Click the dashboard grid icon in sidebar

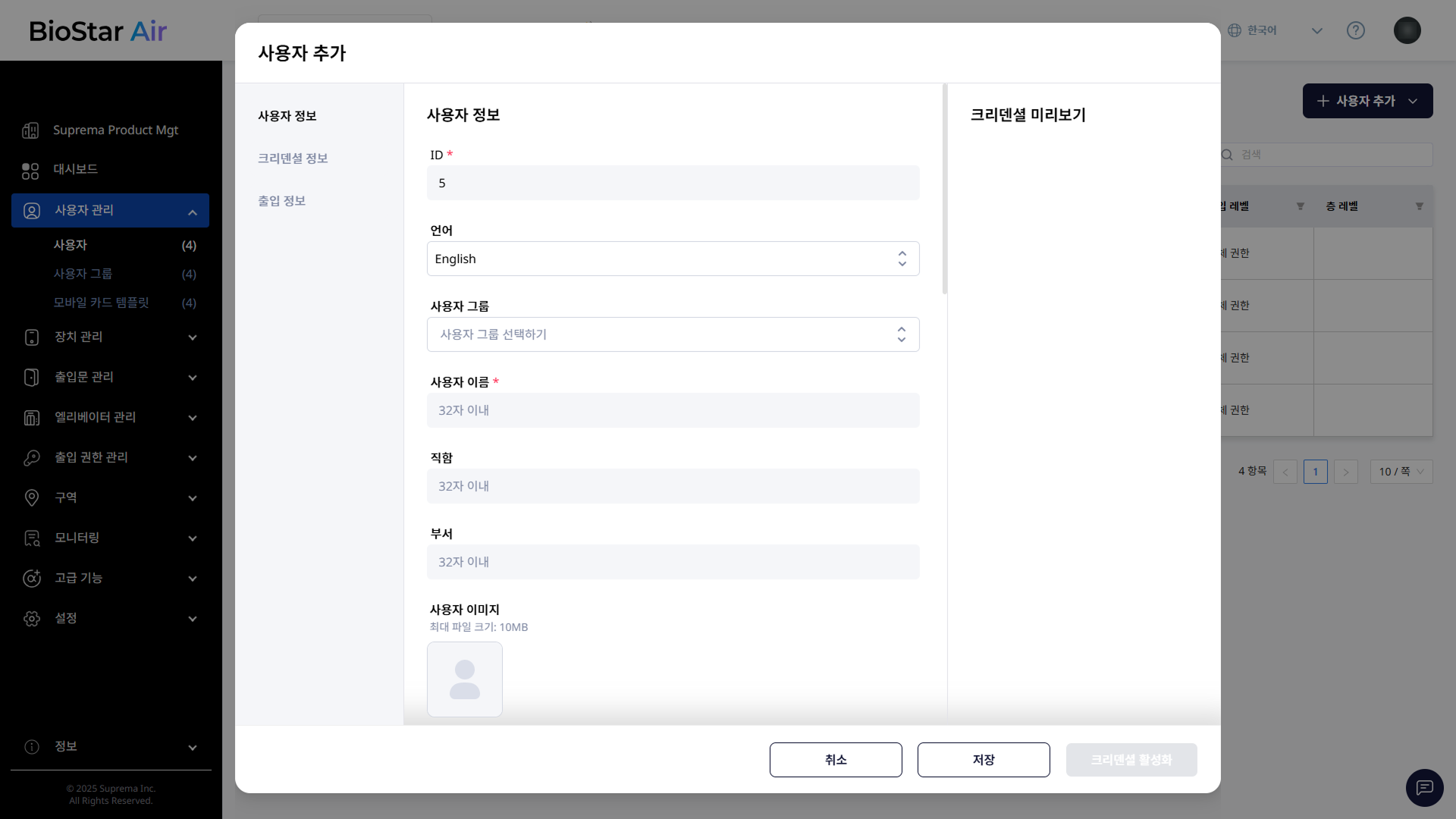[x=30, y=171]
